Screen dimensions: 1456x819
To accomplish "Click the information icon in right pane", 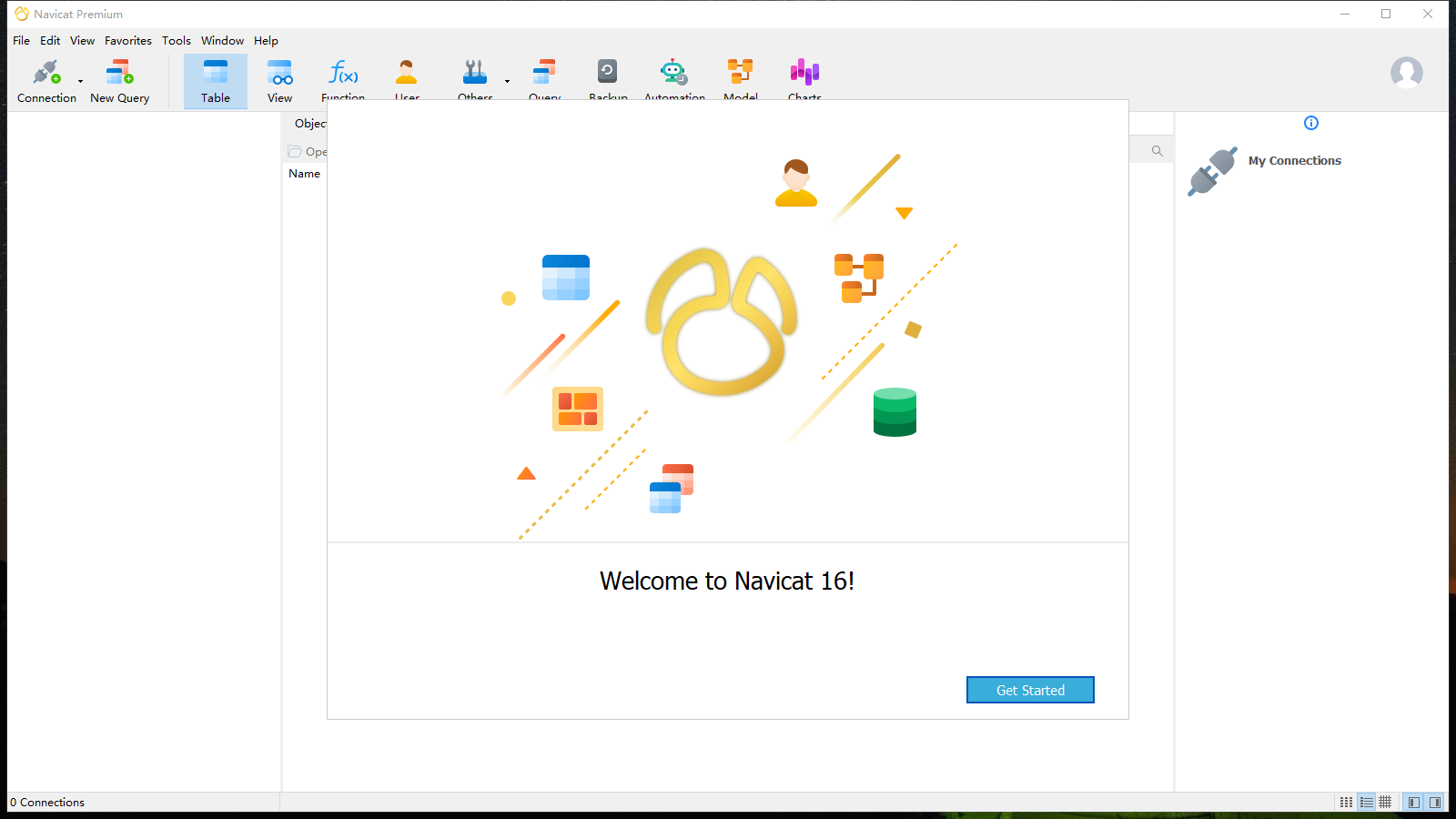I will 1311,123.
